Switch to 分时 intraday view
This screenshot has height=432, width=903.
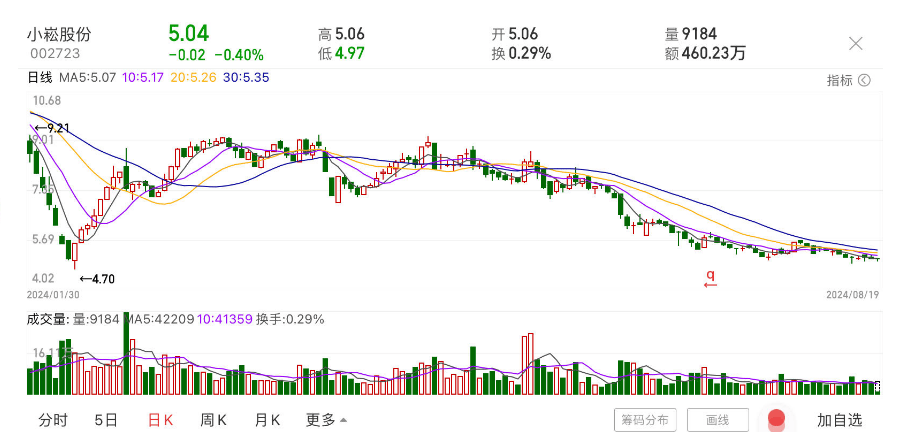[x=53, y=419]
